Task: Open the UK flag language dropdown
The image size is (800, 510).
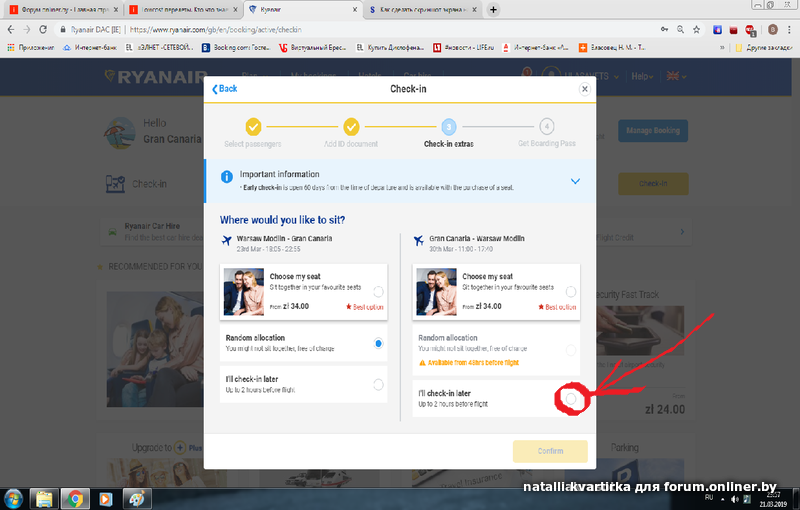Action: click(x=677, y=76)
